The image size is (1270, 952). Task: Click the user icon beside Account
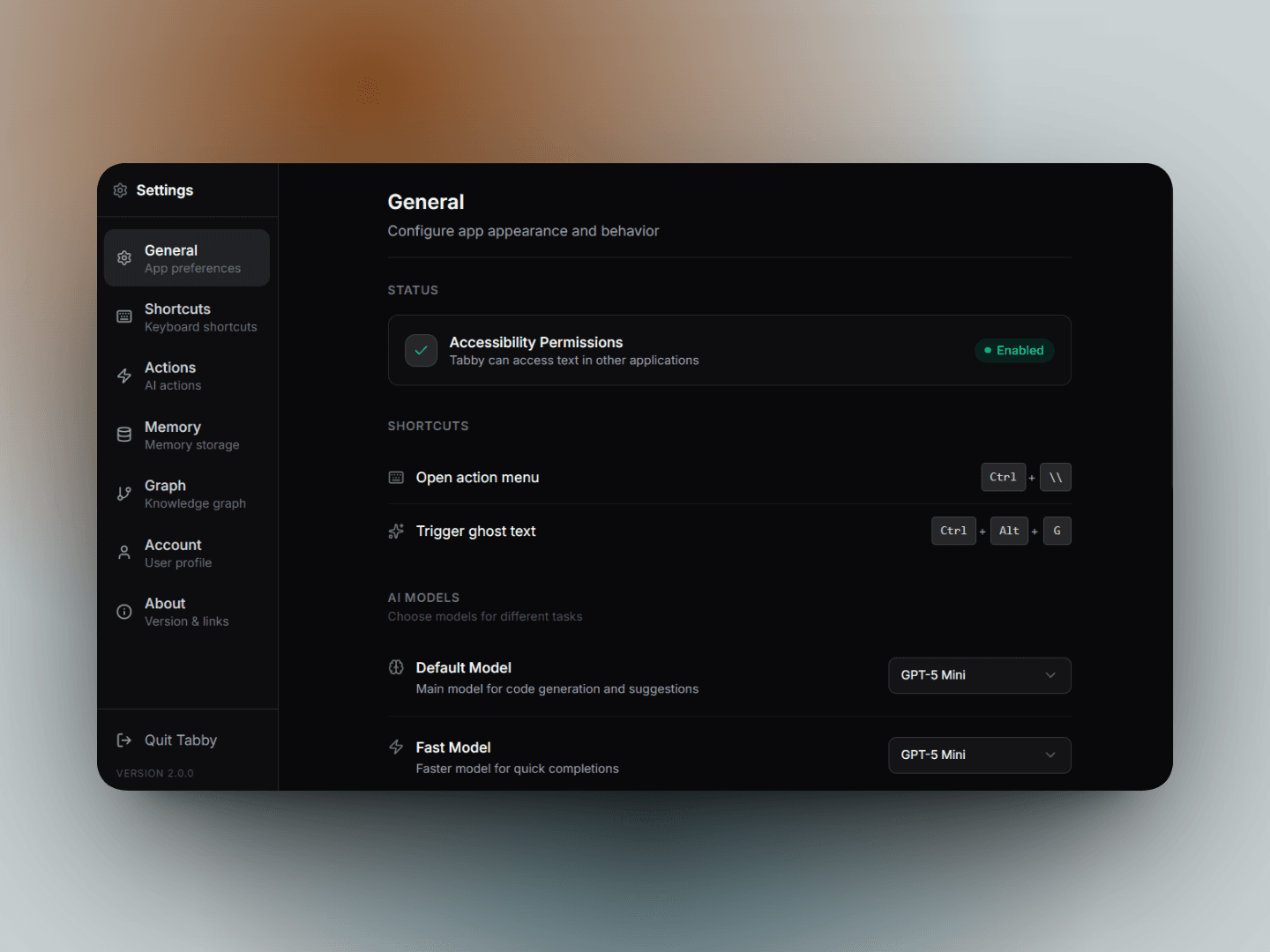point(124,553)
